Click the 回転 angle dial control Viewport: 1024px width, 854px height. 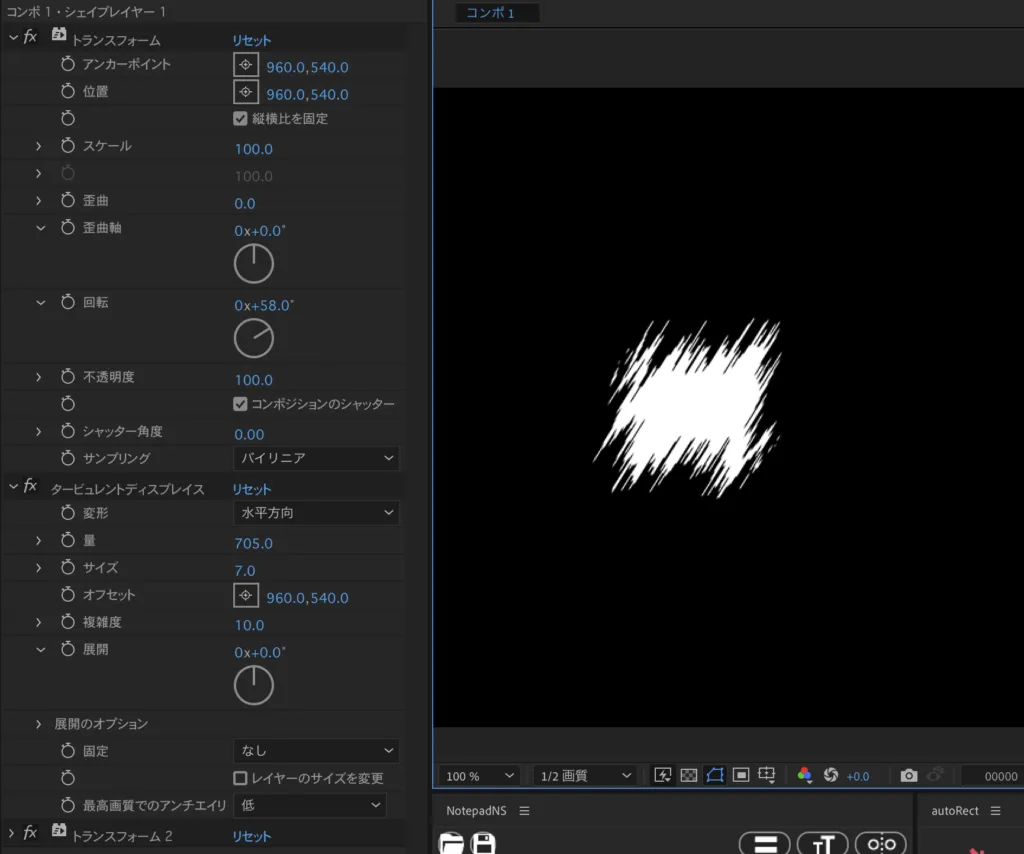254,338
